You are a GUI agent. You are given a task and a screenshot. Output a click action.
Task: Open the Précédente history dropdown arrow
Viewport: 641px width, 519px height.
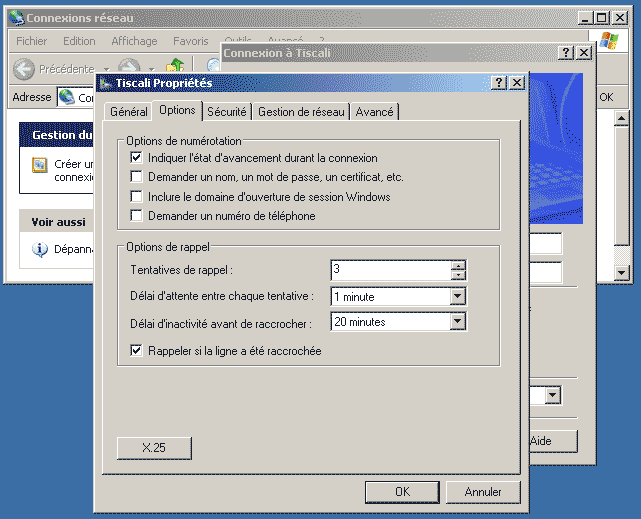[x=106, y=69]
